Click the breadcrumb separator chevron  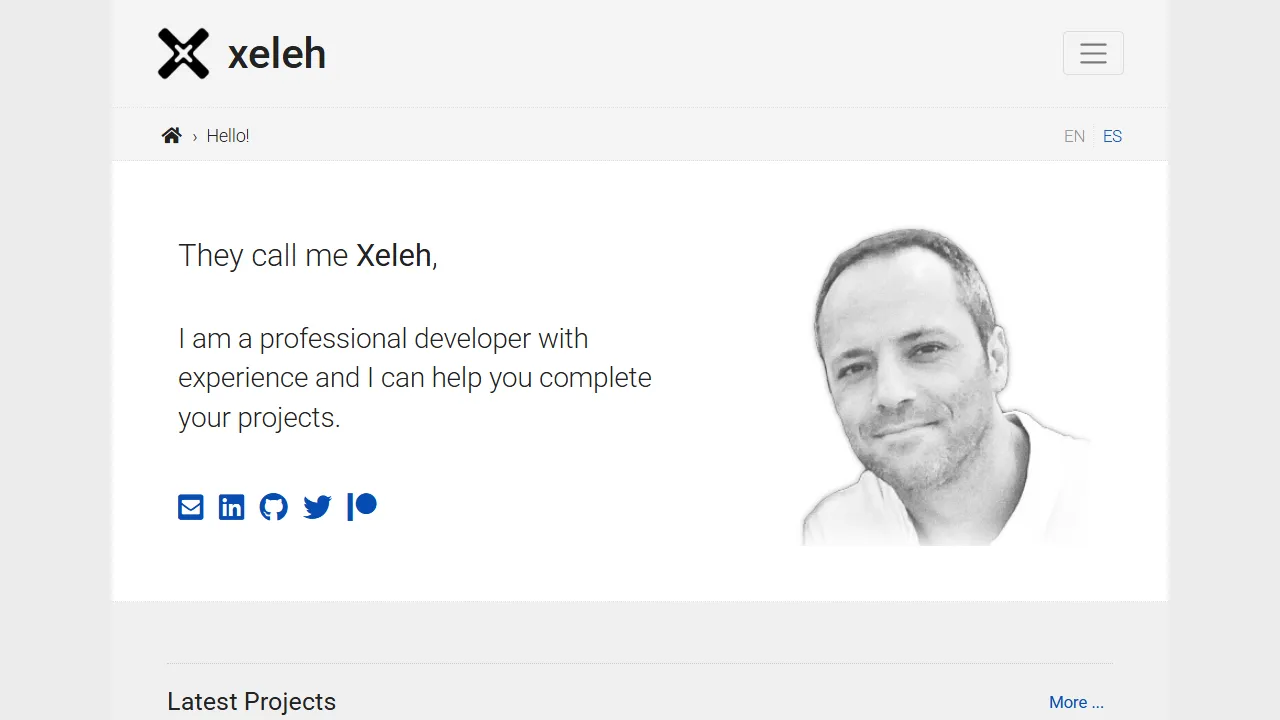point(194,136)
